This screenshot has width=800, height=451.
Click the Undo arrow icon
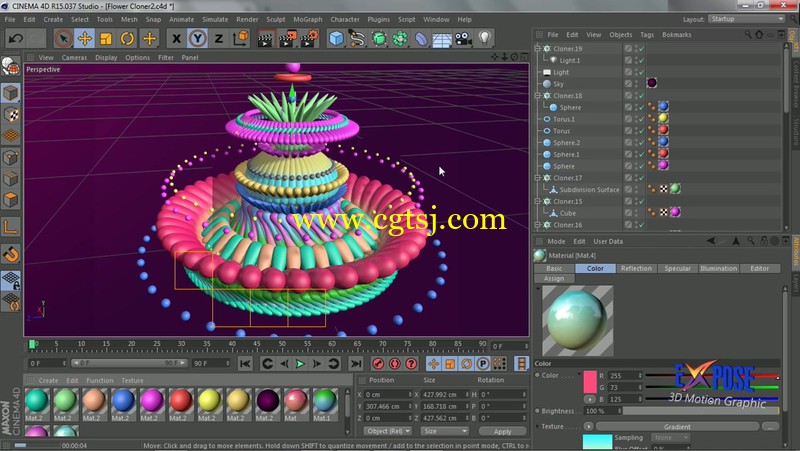[x=15, y=38]
